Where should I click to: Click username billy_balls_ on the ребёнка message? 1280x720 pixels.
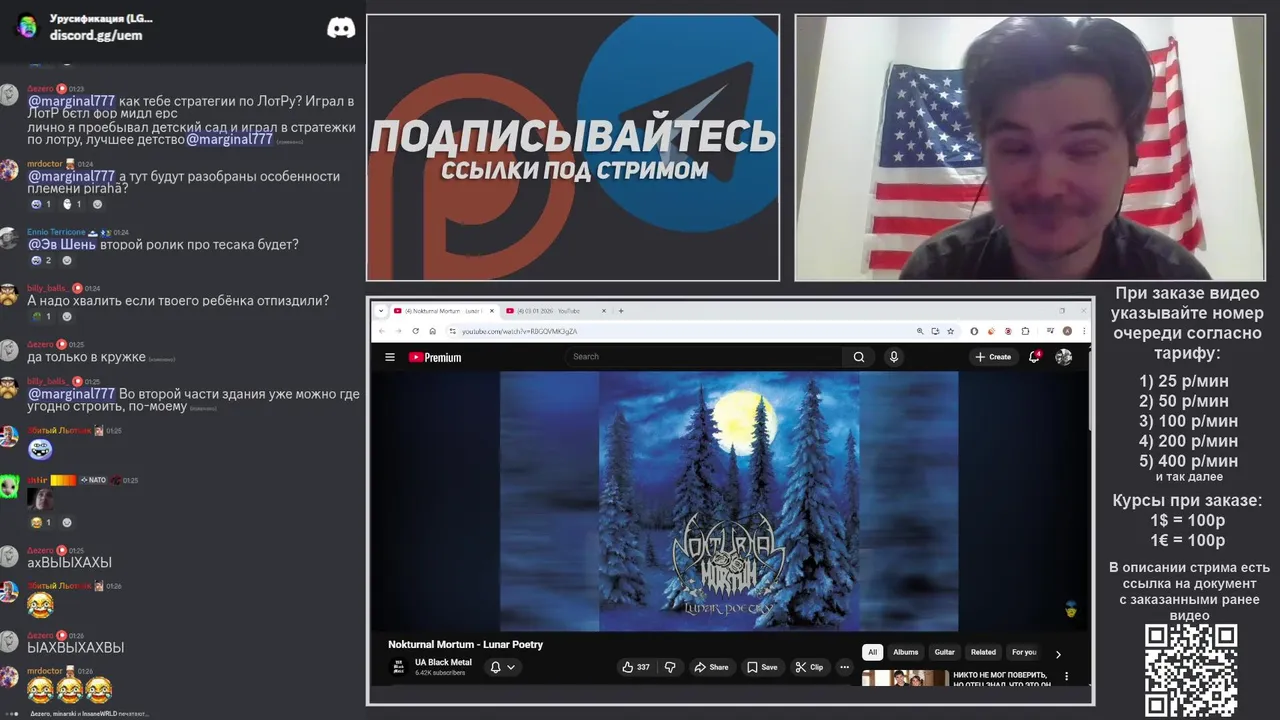47,288
